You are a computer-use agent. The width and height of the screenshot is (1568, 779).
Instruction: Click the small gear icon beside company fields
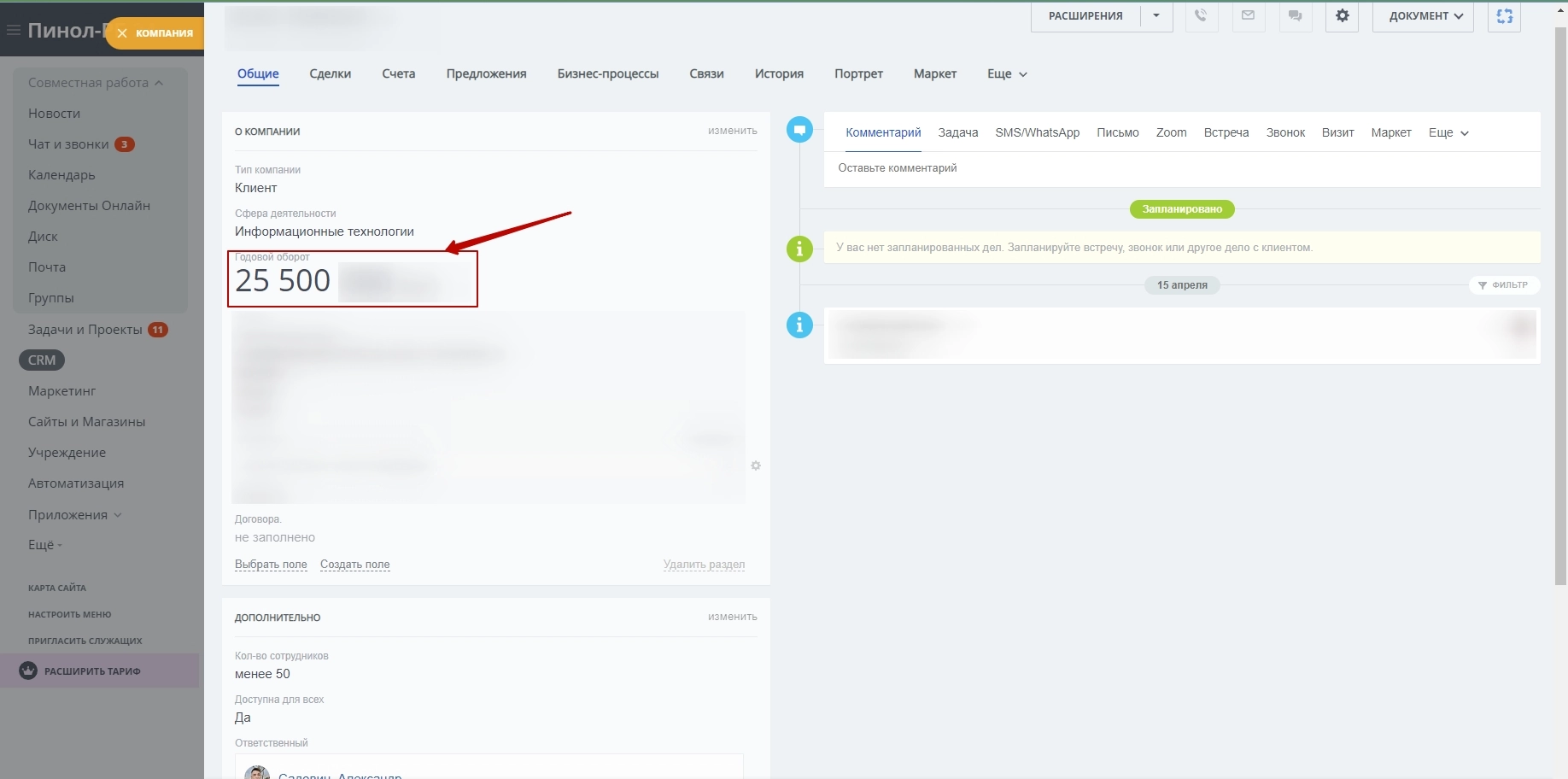756,466
